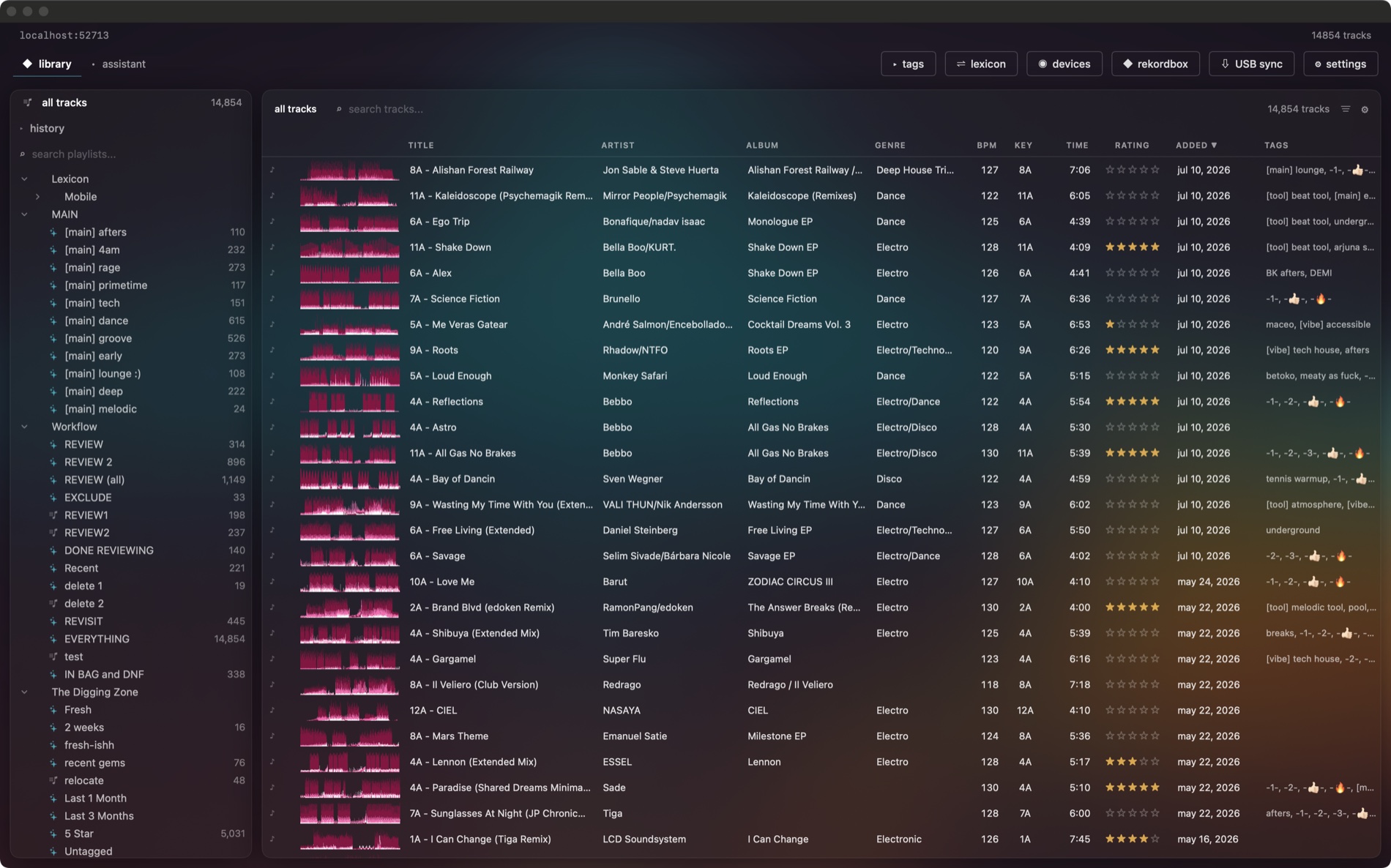The width and height of the screenshot is (1391, 868).
Task: Focus the search tracks field
Action: coord(385,109)
